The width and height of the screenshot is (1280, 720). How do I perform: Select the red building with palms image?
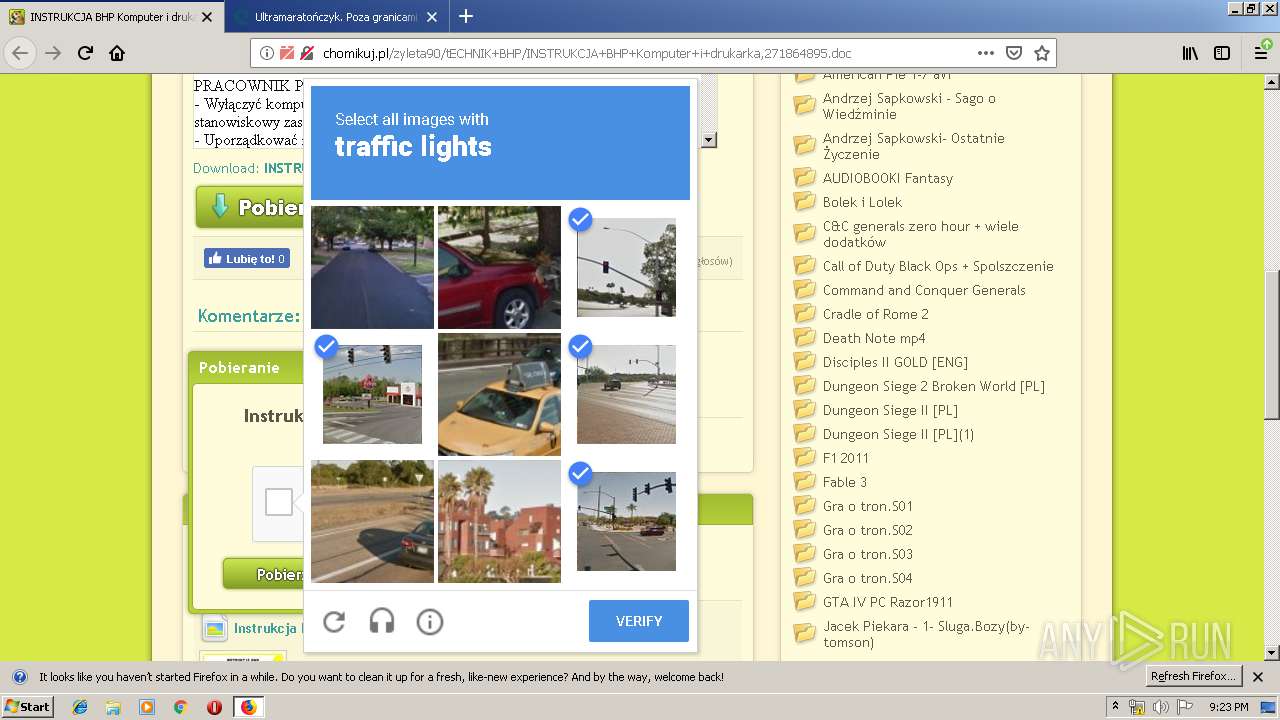[x=499, y=521]
